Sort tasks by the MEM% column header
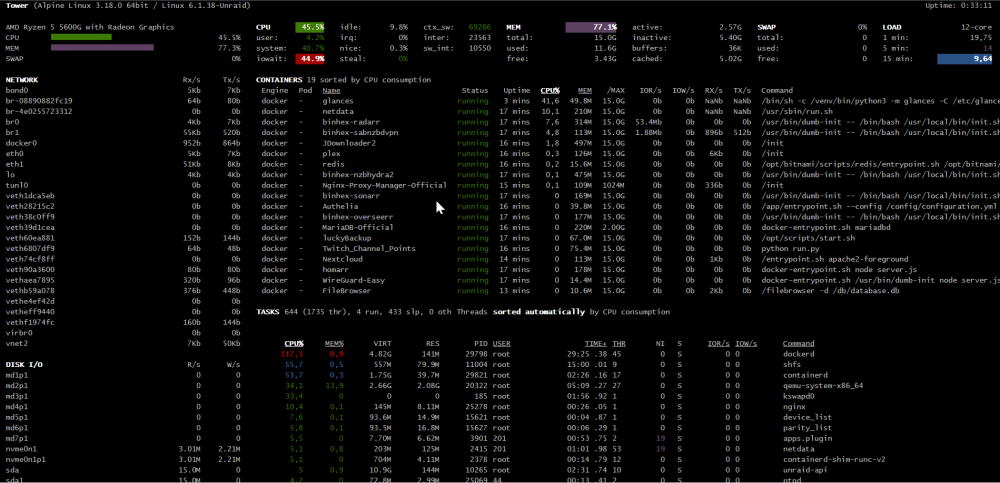The image size is (1000, 483). point(335,343)
